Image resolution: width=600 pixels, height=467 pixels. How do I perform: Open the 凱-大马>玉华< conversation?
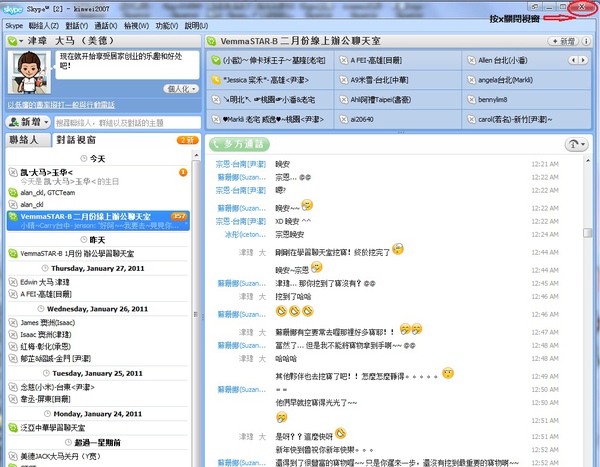98,176
